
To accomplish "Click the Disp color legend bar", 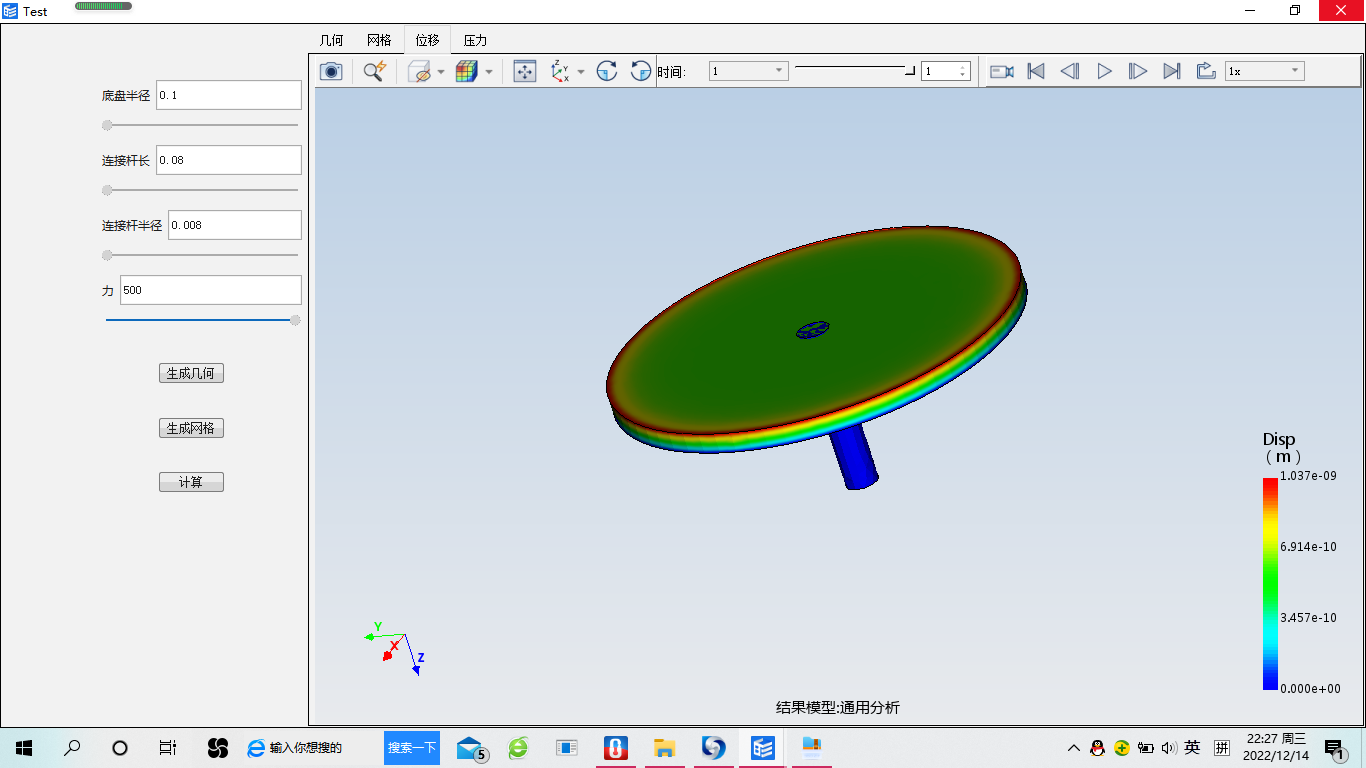I will pos(1270,583).
